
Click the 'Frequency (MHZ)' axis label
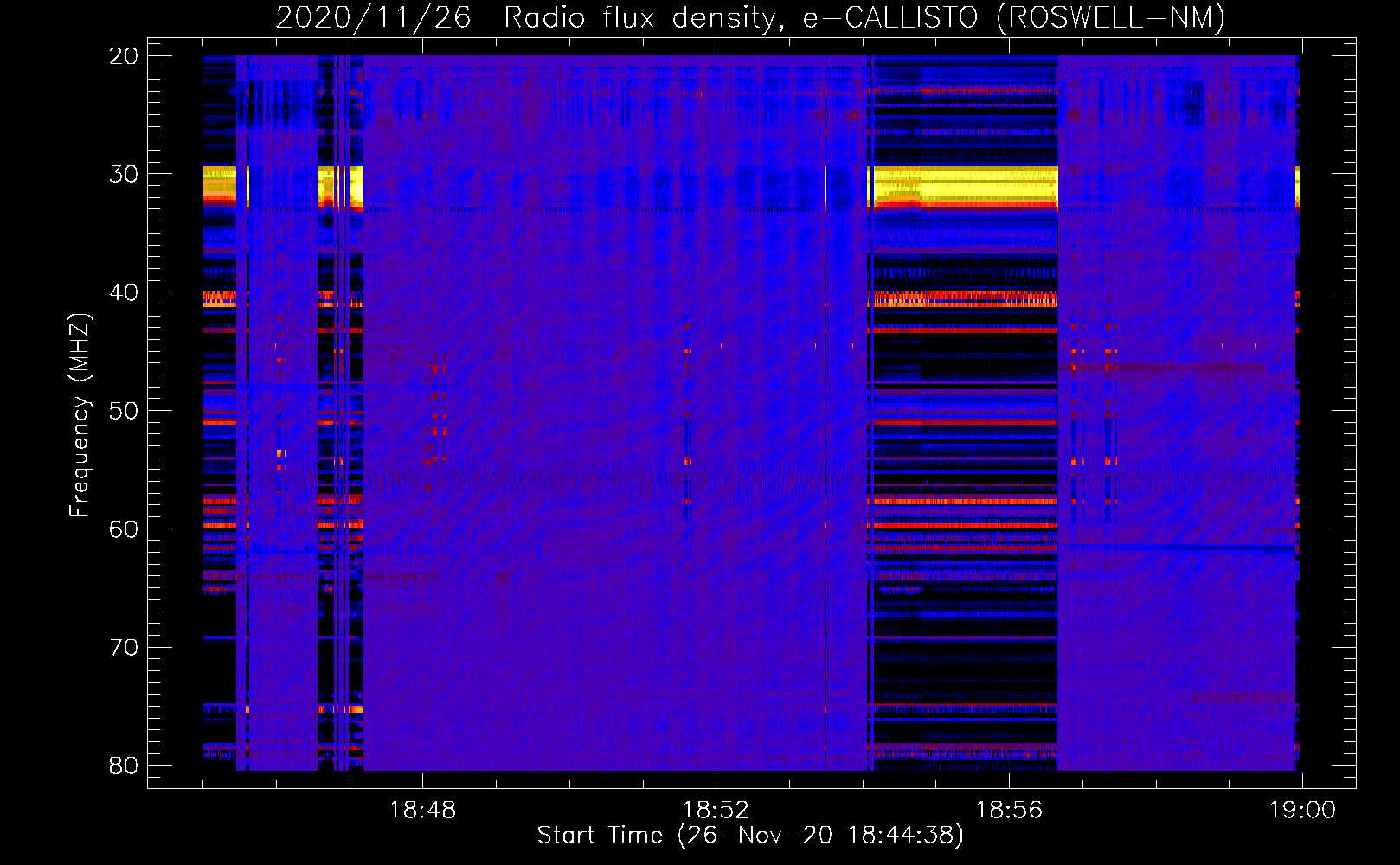(x=80, y=414)
